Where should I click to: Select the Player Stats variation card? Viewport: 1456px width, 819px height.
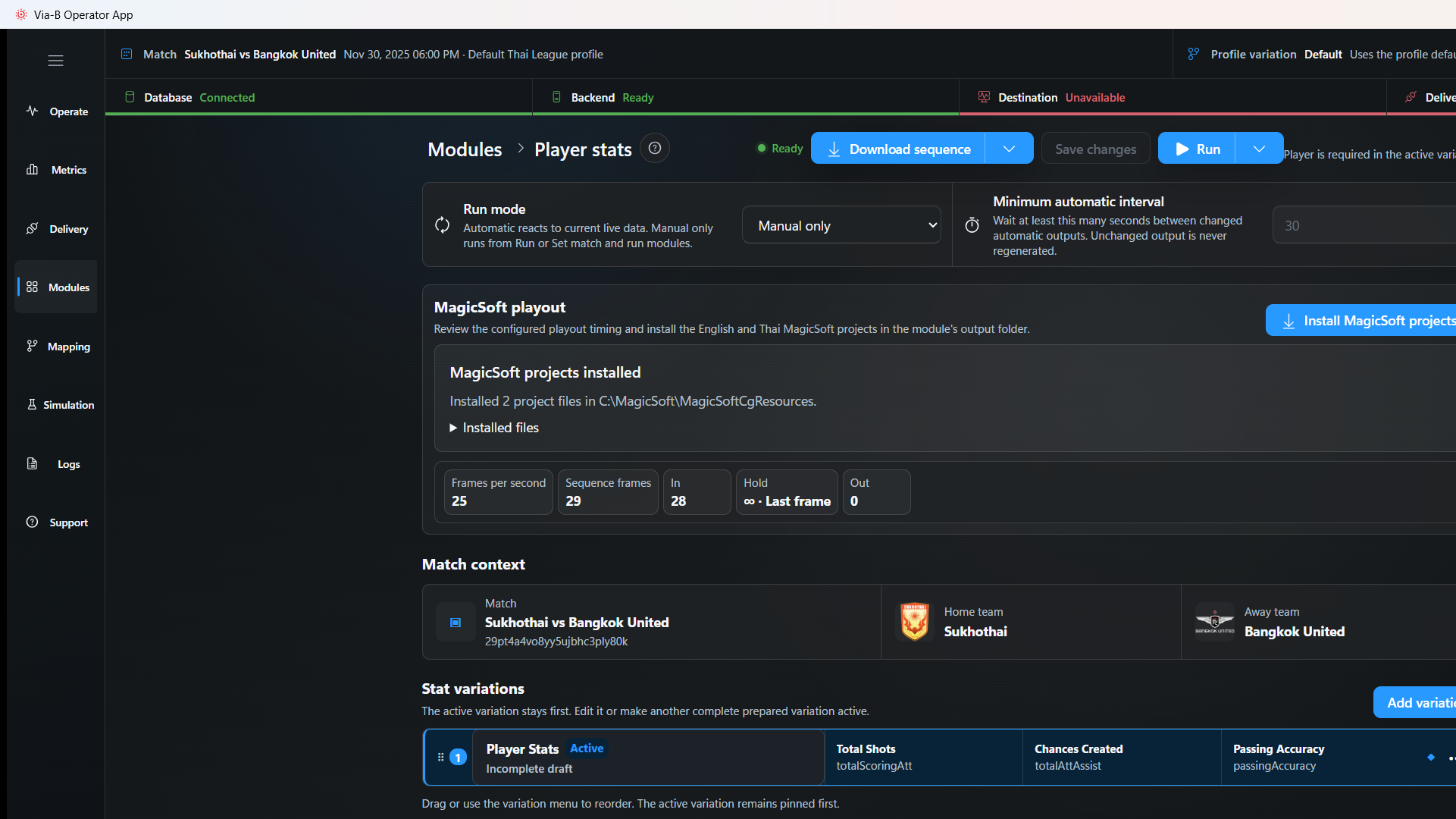tap(648, 758)
